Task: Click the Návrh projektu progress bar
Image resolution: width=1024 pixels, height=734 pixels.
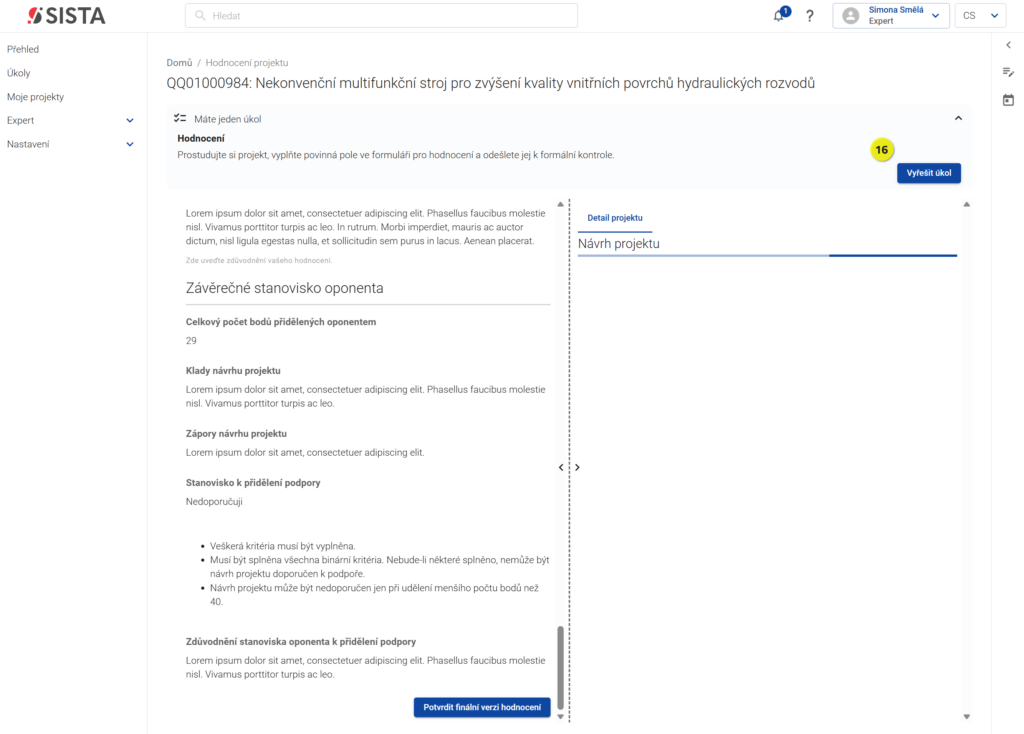Action: [767, 255]
